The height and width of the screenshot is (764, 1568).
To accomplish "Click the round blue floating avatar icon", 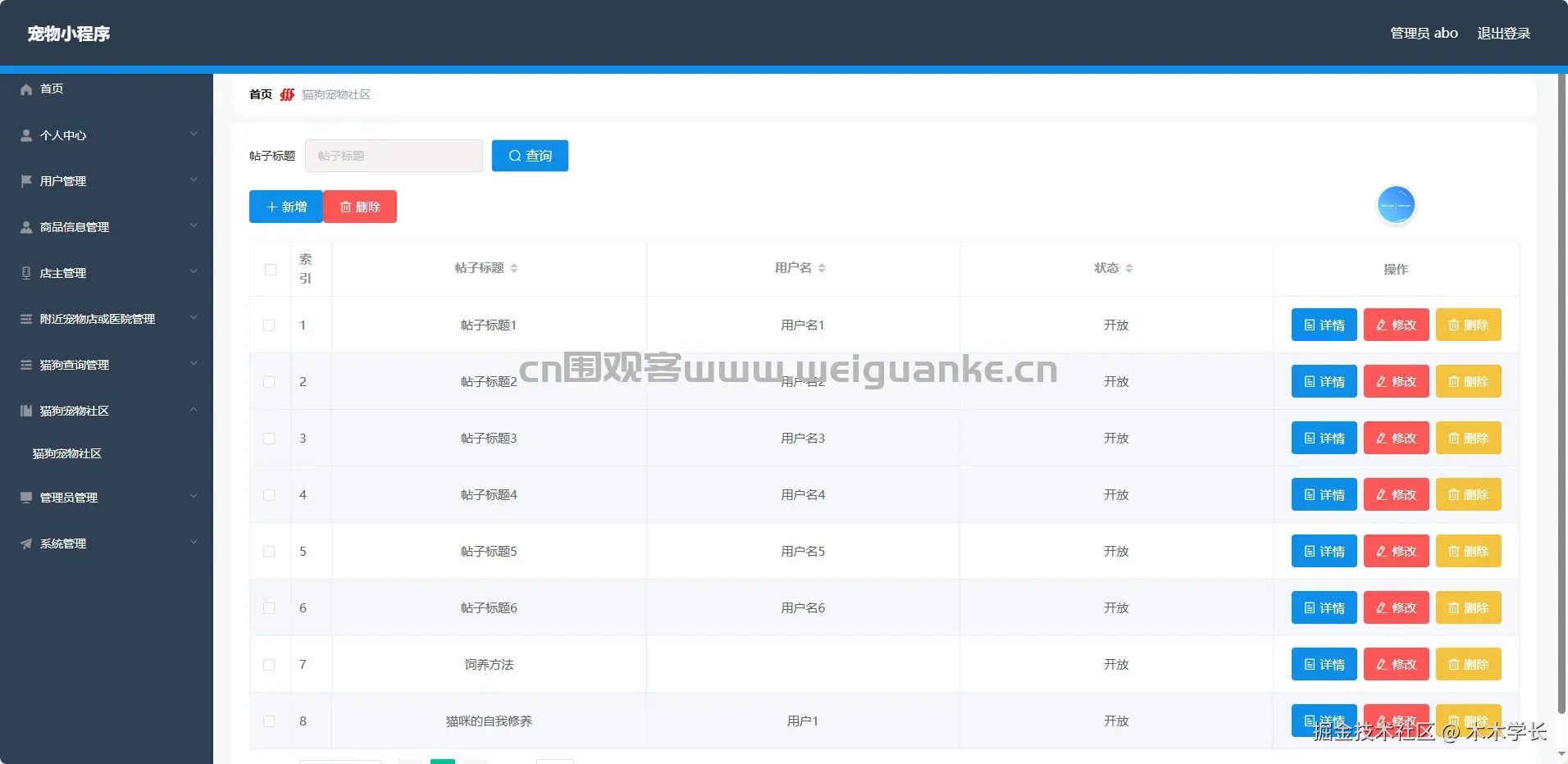I will point(1396,205).
